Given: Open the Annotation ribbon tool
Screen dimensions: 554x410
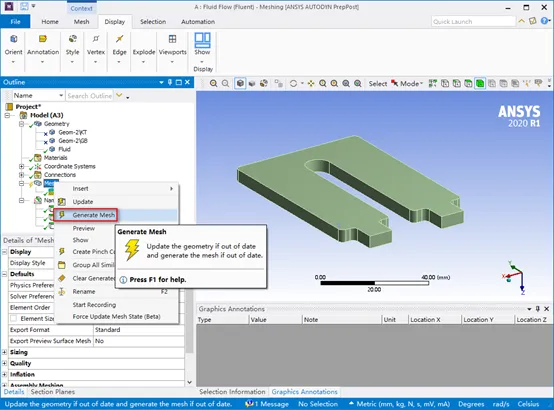Looking at the screenshot, I should [43, 49].
